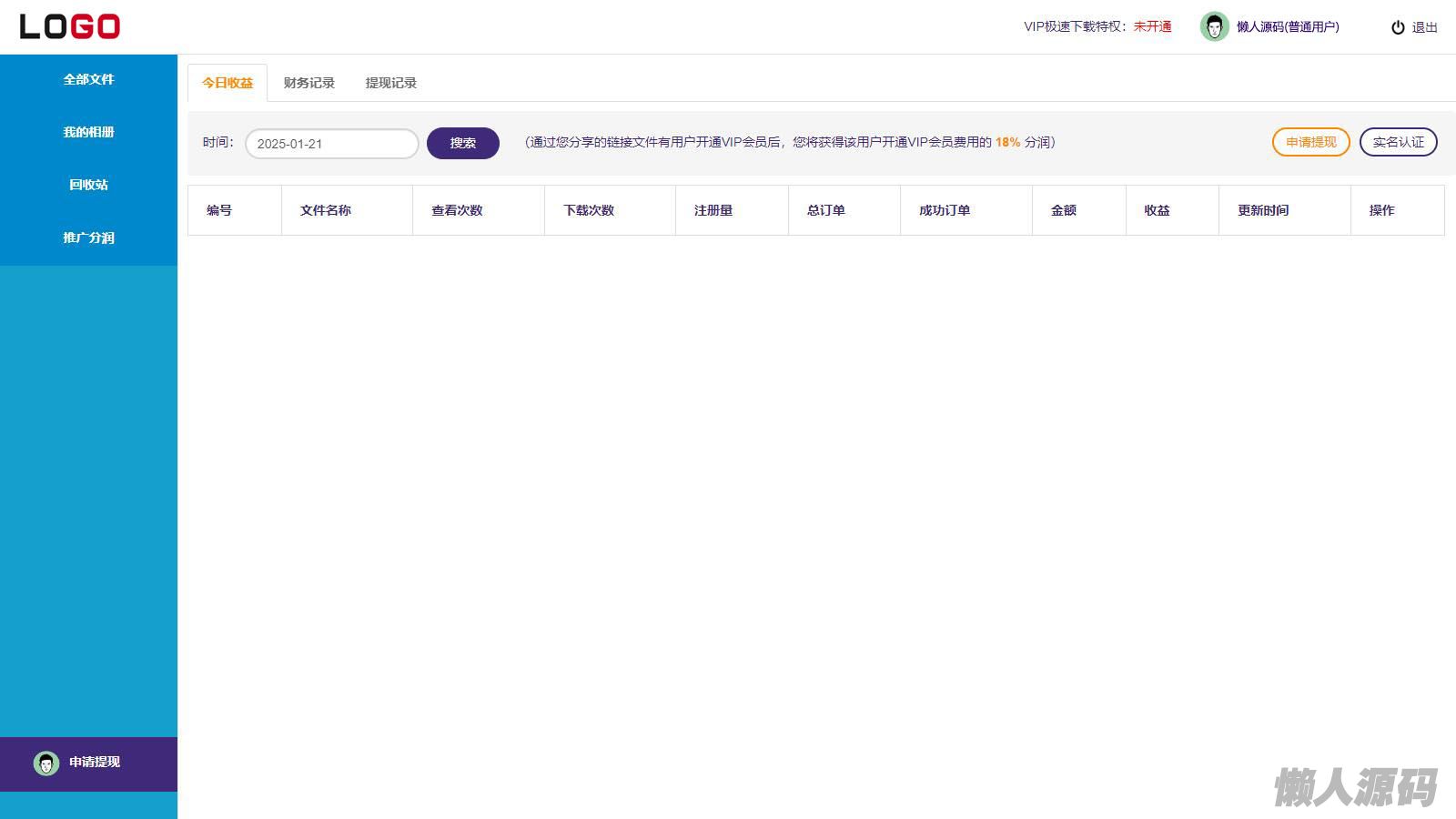The height and width of the screenshot is (819, 1456).
Task: Click the 退出 logout text
Action: click(x=1424, y=28)
